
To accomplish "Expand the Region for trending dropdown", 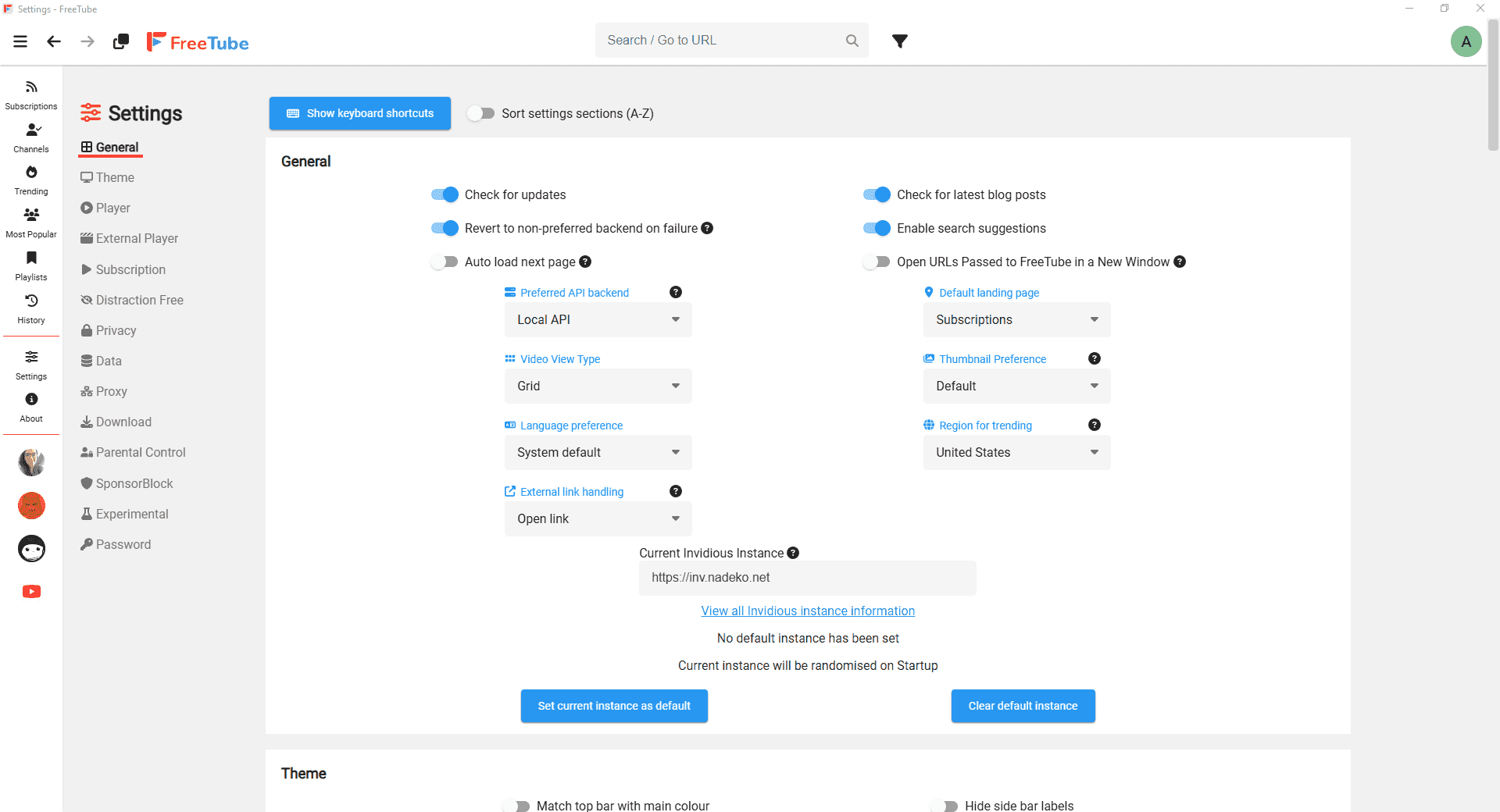I will pyautogui.click(x=1016, y=452).
